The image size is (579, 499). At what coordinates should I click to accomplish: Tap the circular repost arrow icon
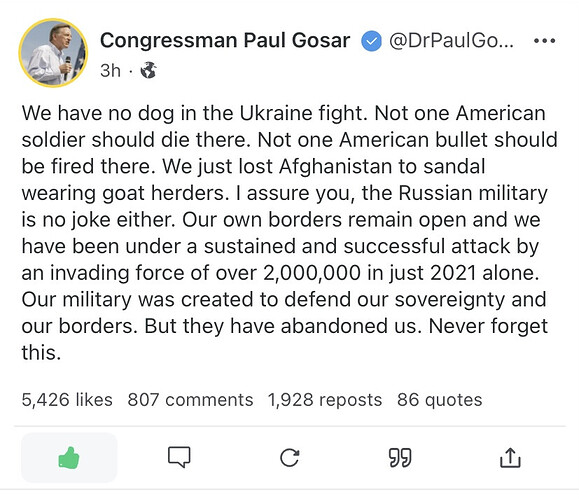click(x=290, y=458)
